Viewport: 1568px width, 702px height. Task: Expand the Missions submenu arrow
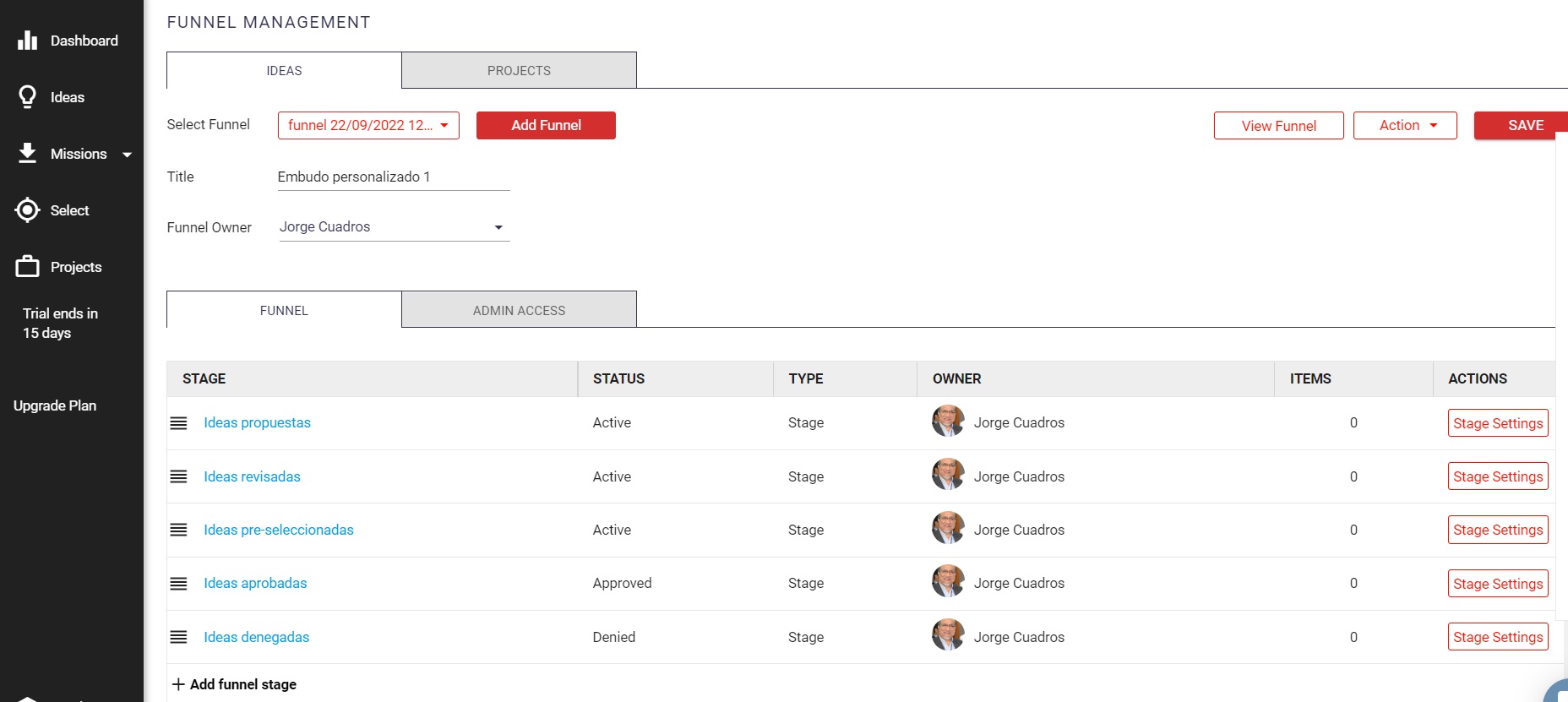point(128,155)
